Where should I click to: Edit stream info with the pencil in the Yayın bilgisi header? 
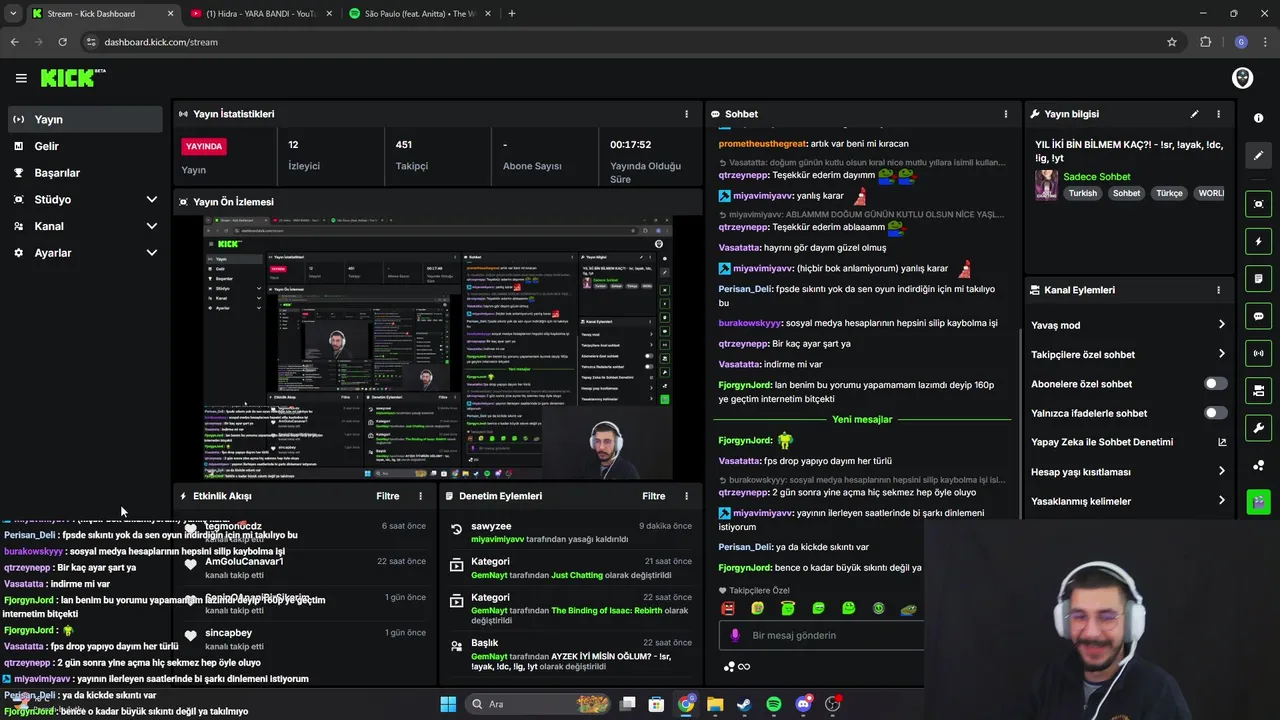click(1194, 114)
